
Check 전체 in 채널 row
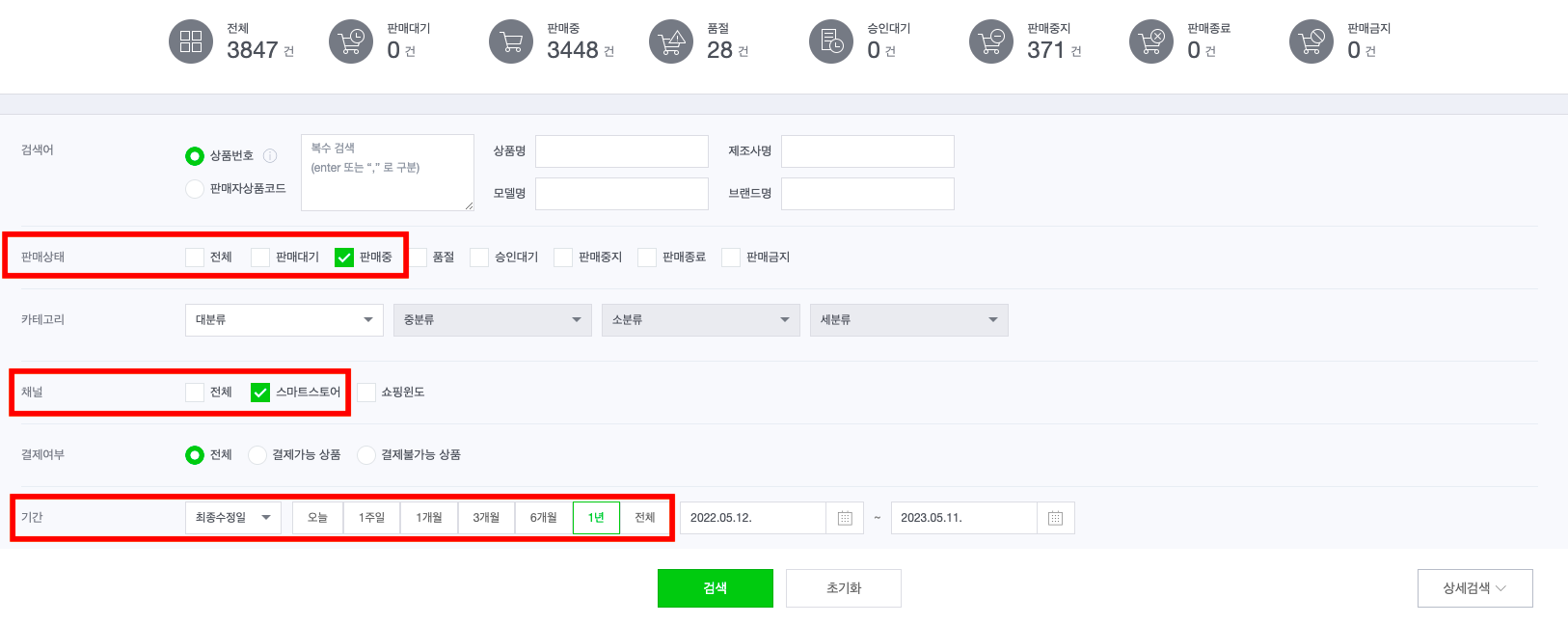195,393
